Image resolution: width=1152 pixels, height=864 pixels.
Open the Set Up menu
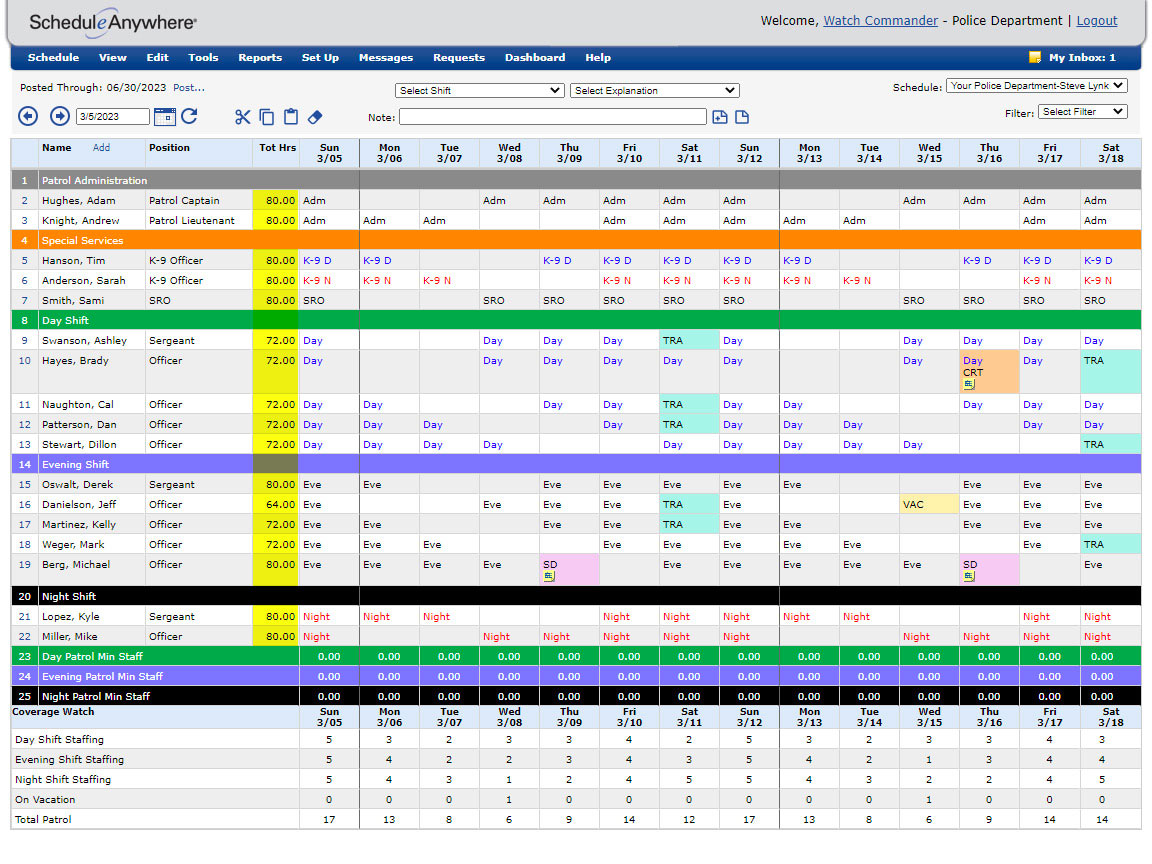tap(320, 57)
